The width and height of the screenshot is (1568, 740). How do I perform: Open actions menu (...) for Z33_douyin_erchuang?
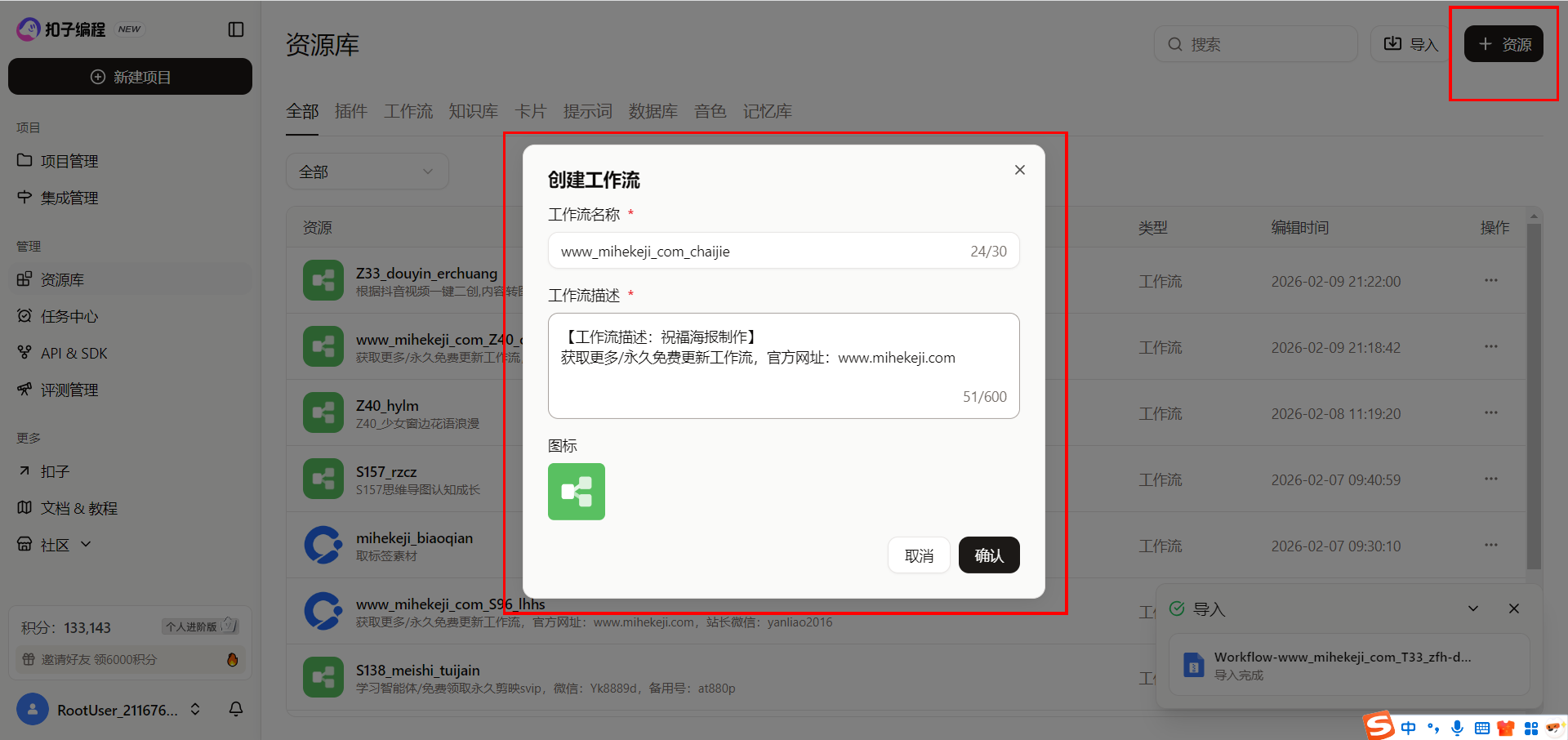pos(1490,280)
